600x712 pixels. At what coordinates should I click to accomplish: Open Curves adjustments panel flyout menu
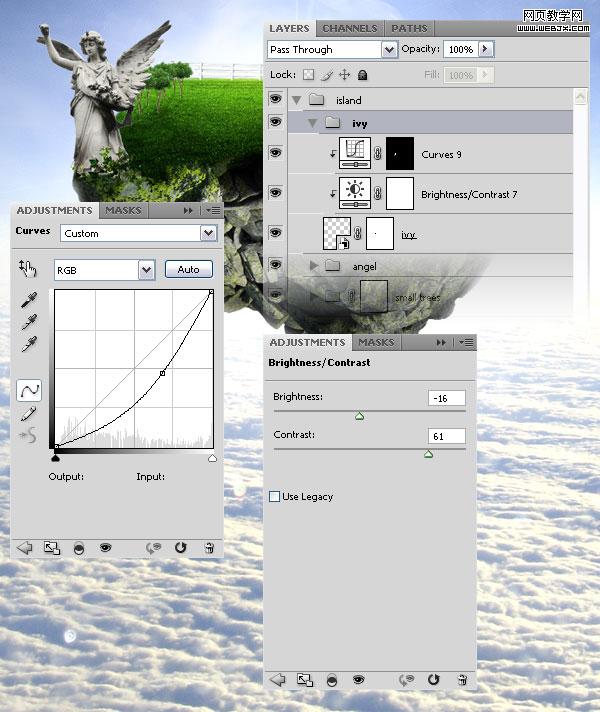tap(213, 210)
